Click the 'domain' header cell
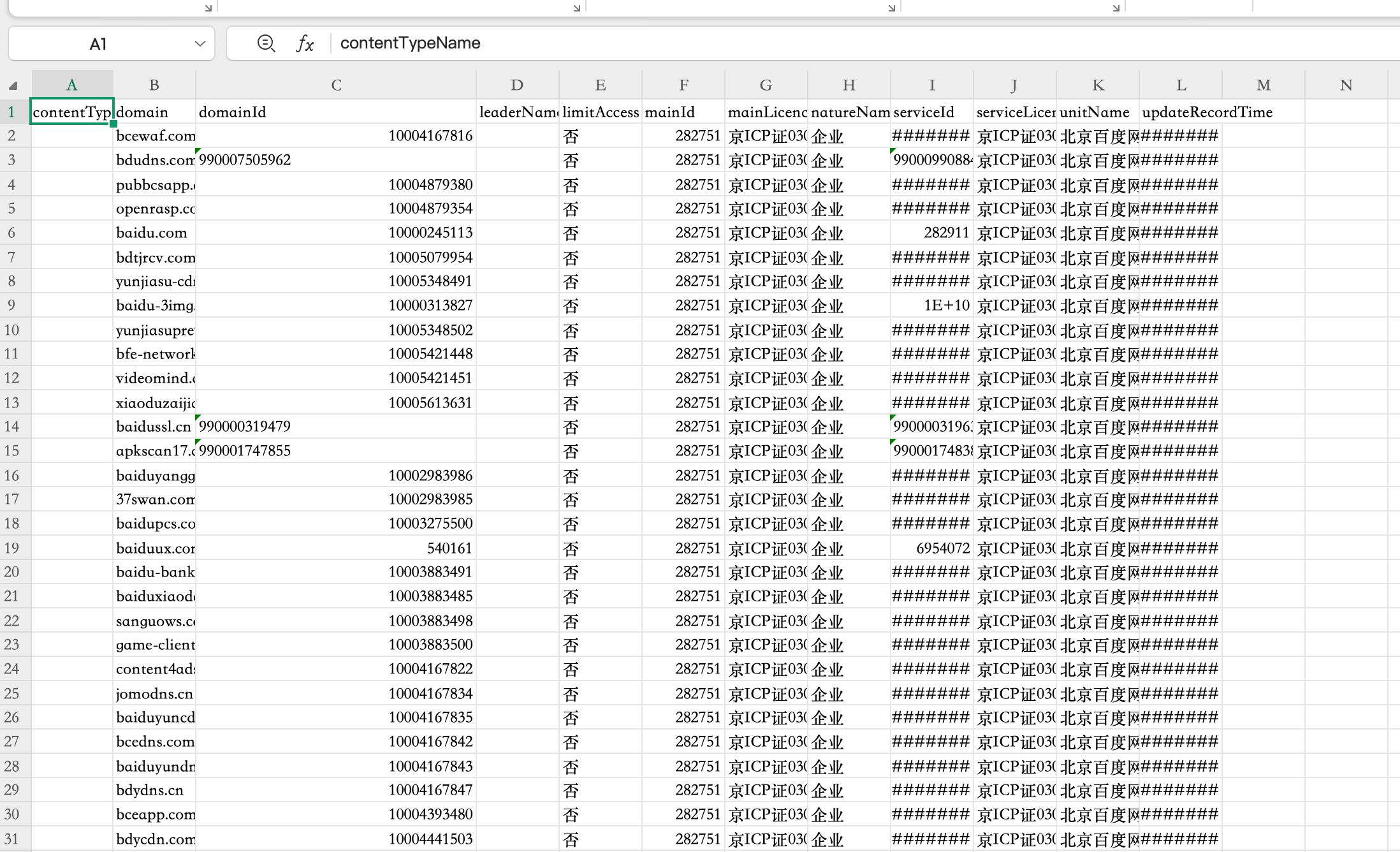1400x852 pixels. point(154,112)
